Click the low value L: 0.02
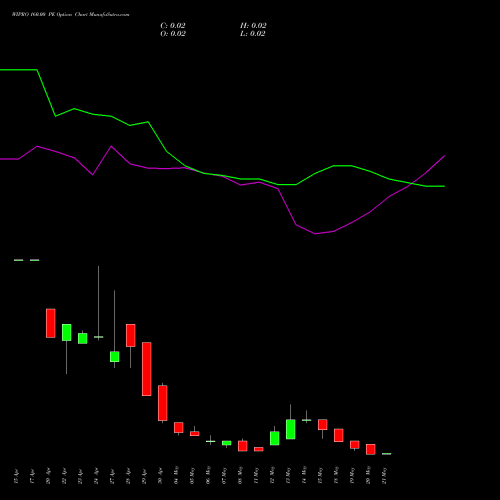This screenshot has height=500, width=500. [x=253, y=34]
